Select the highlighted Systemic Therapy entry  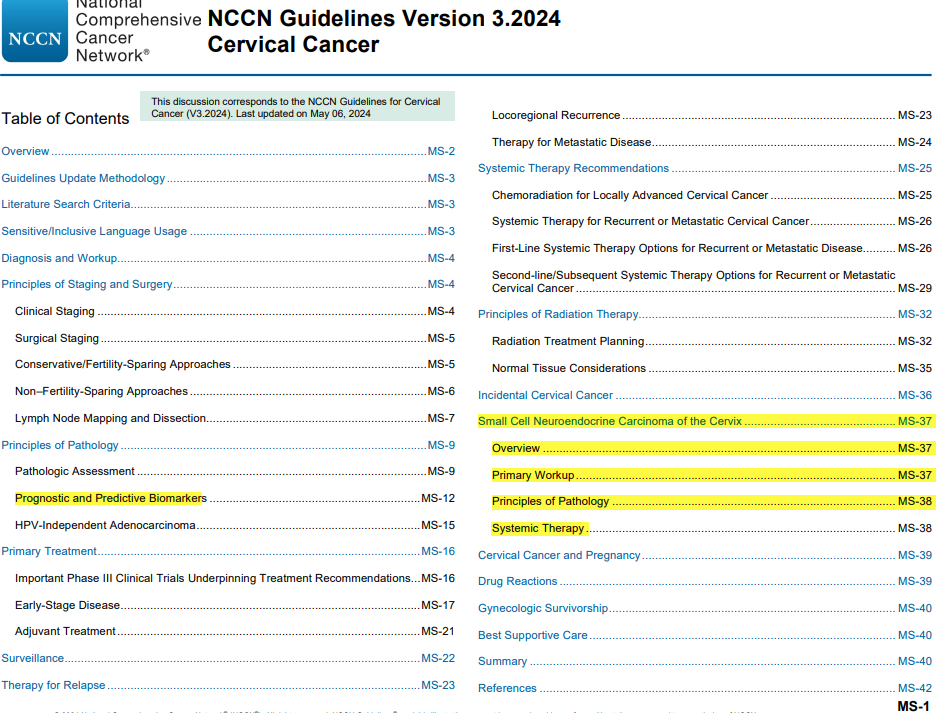pyautogui.click(x=712, y=529)
